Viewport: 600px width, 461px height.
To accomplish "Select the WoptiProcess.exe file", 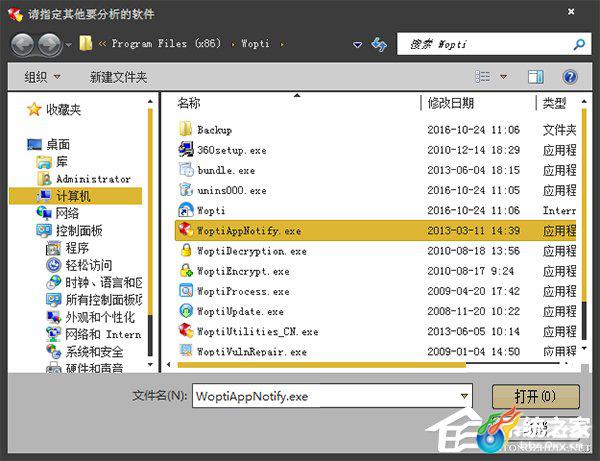I will coord(243,292).
